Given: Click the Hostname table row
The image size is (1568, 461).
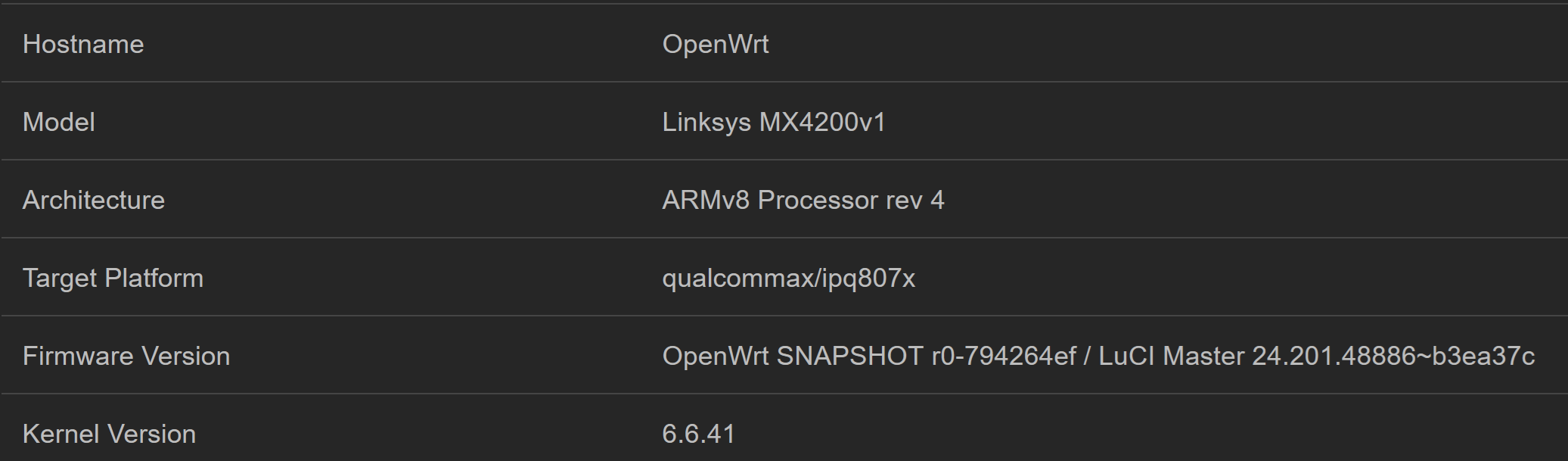Looking at the screenshot, I should [x=784, y=43].
